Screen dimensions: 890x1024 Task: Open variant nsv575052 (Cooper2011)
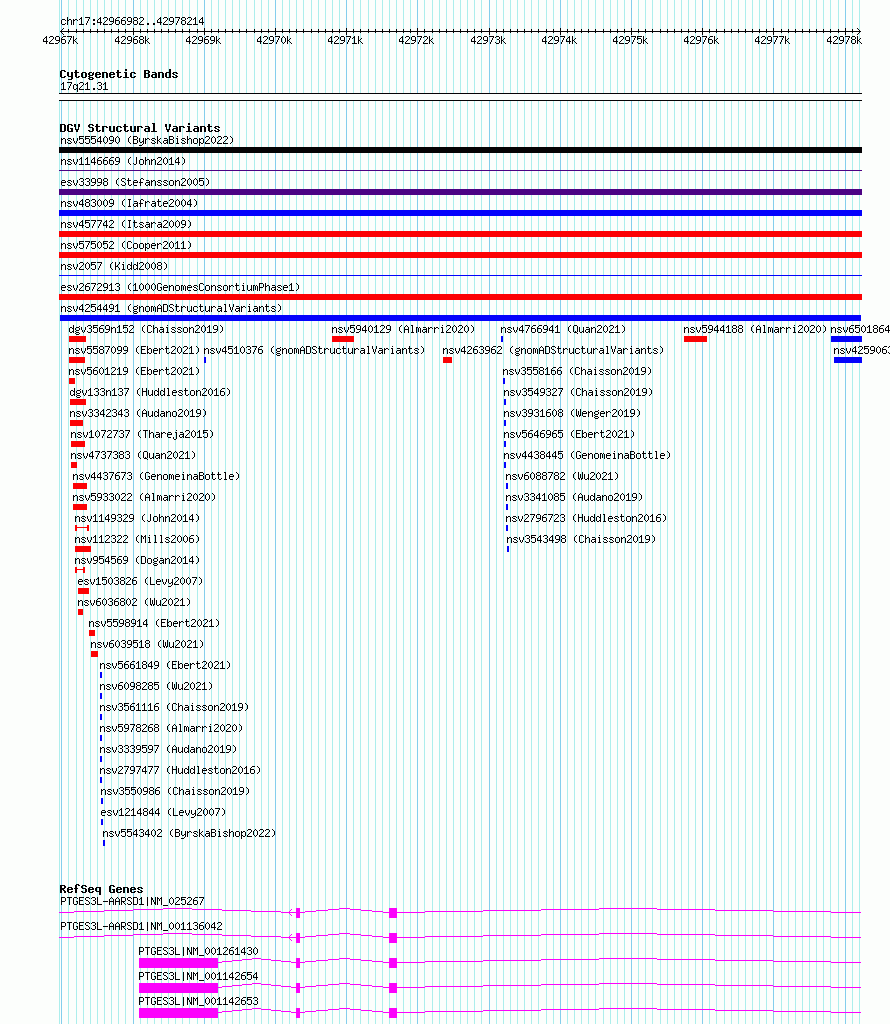click(x=126, y=245)
